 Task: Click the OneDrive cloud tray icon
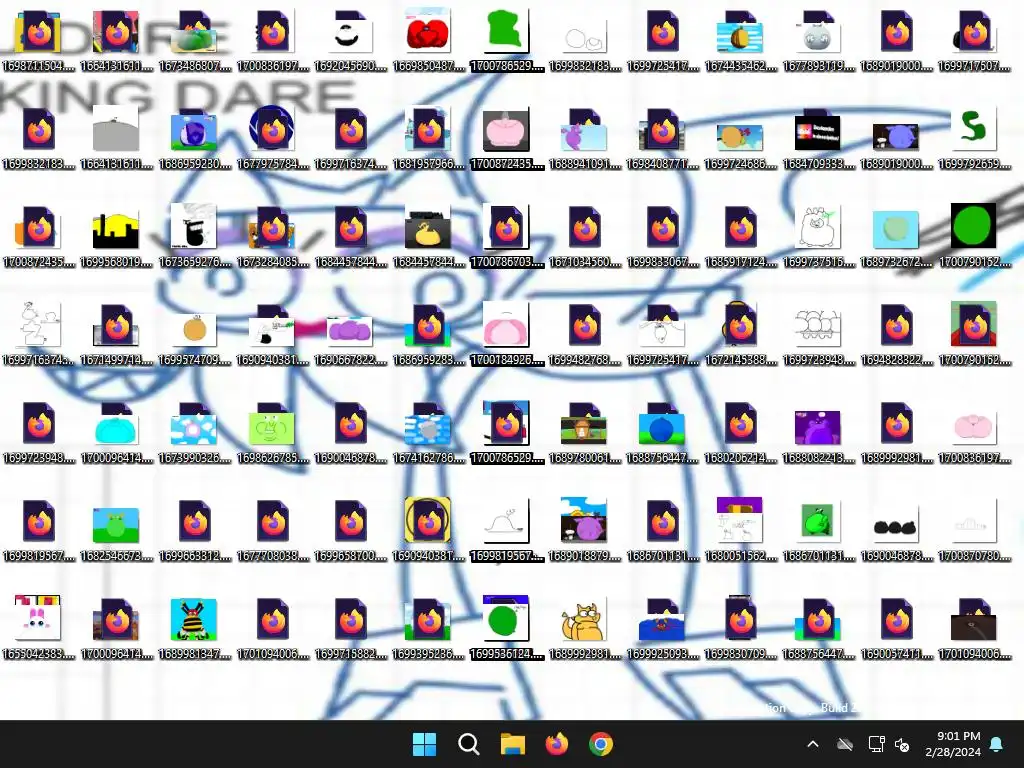(845, 744)
